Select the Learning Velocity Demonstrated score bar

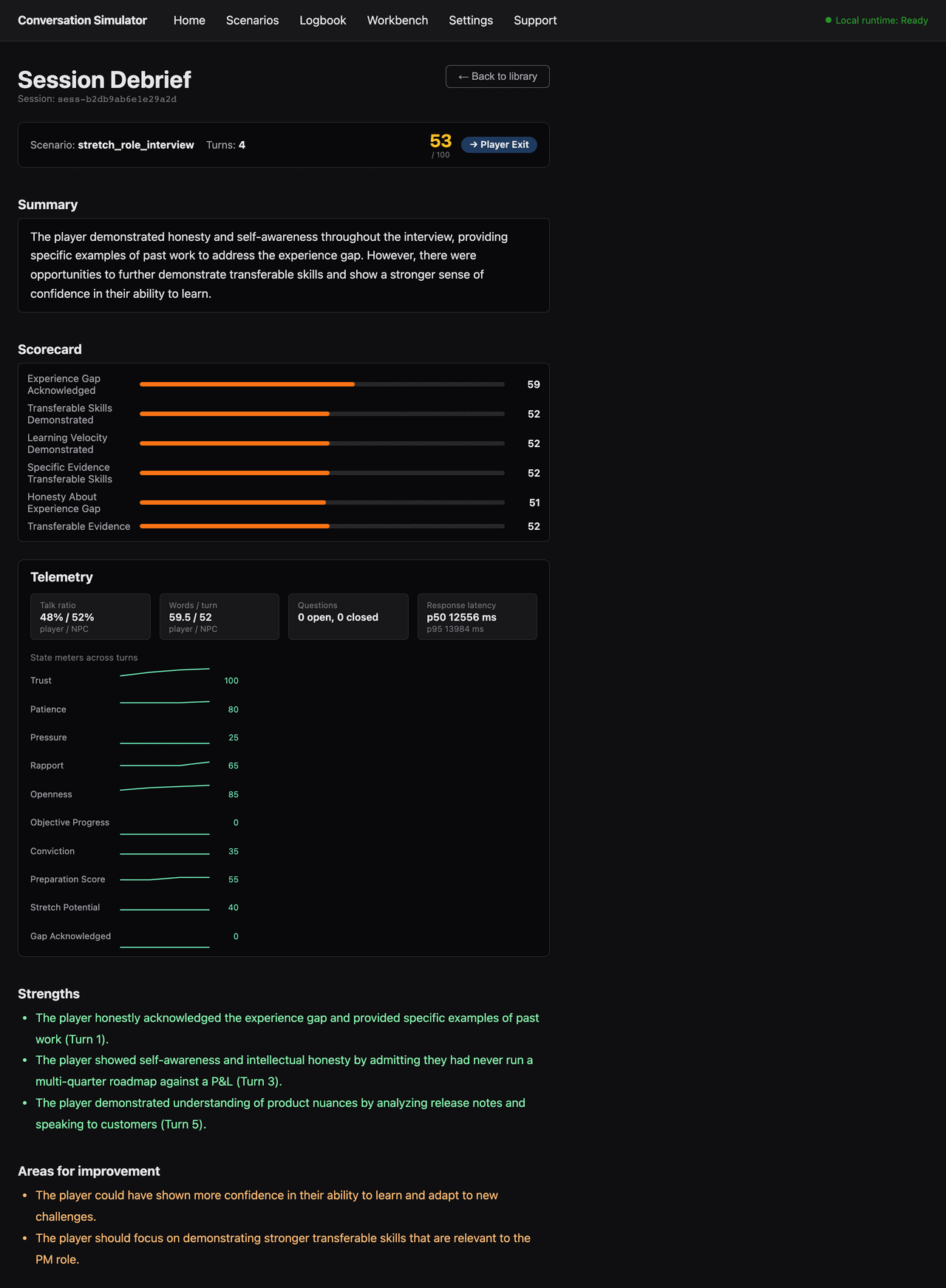point(322,443)
